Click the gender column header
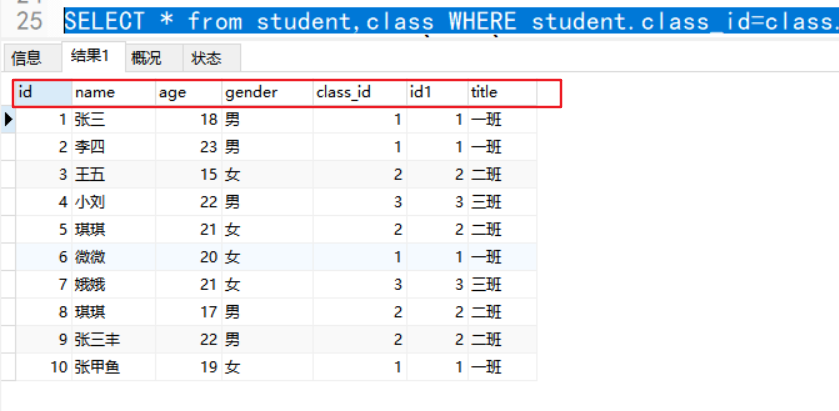Image resolution: width=839 pixels, height=411 pixels. click(x=268, y=93)
